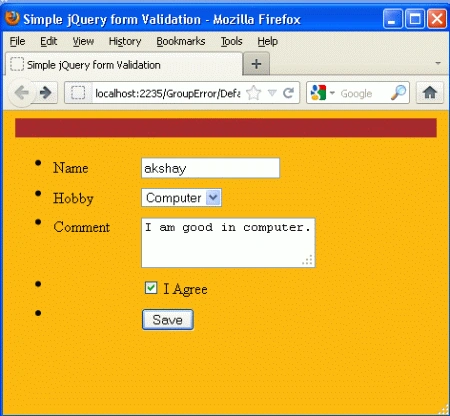
Task: Click the Comment label text
Action: click(82, 227)
